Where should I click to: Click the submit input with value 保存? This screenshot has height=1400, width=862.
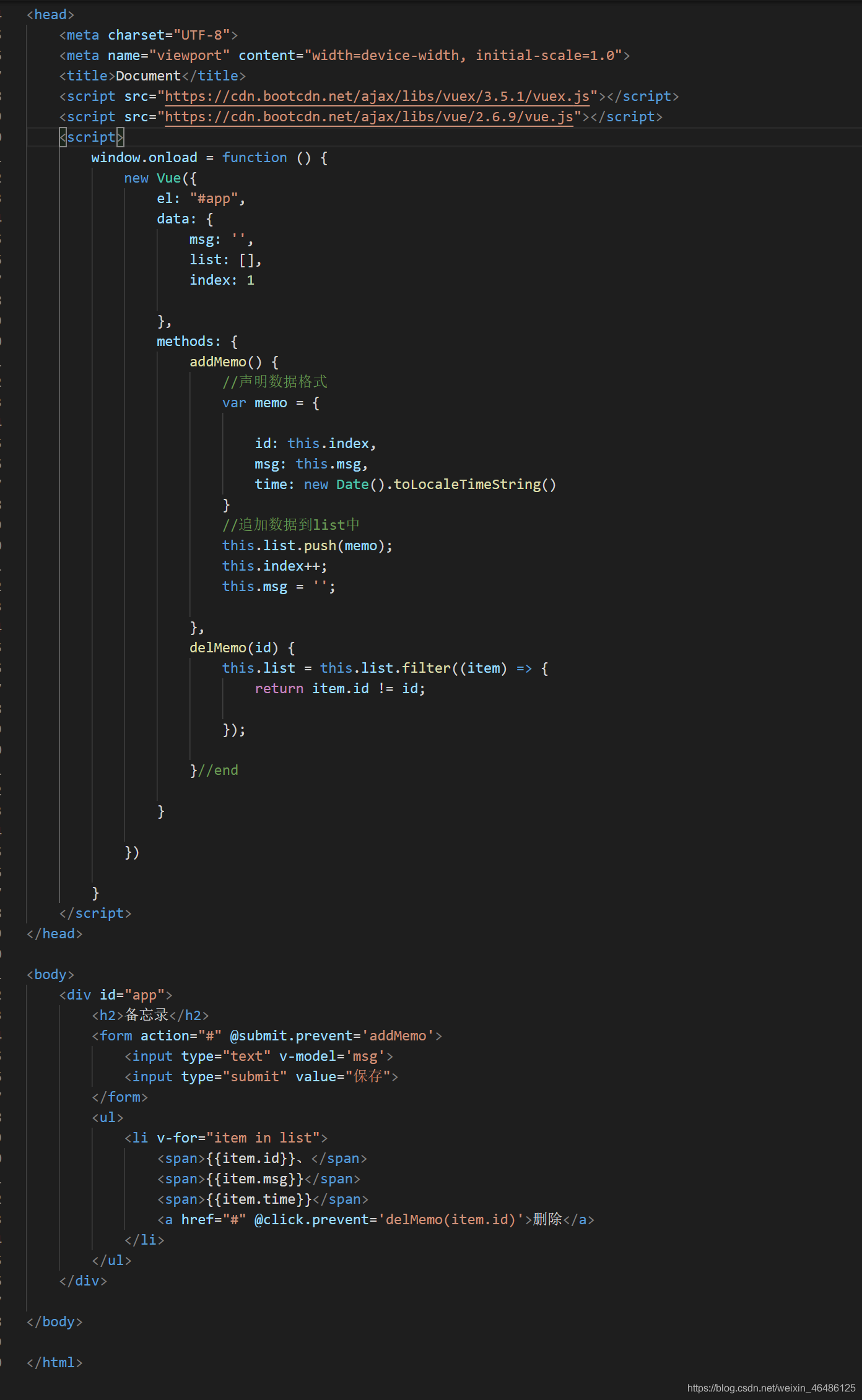(x=261, y=1077)
